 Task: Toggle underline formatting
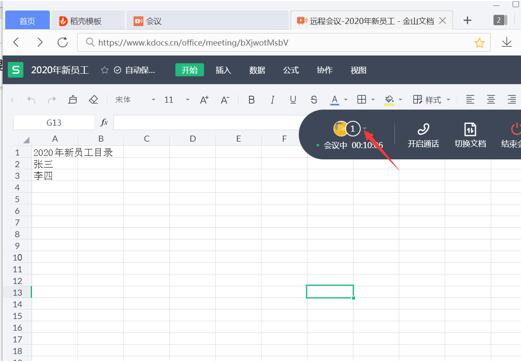coord(293,100)
